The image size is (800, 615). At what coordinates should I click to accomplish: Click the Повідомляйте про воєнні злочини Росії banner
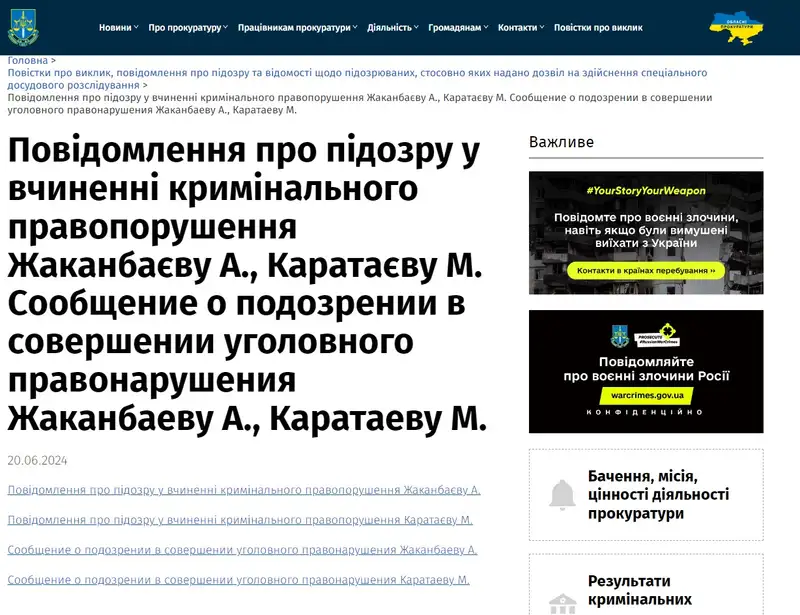(x=645, y=371)
